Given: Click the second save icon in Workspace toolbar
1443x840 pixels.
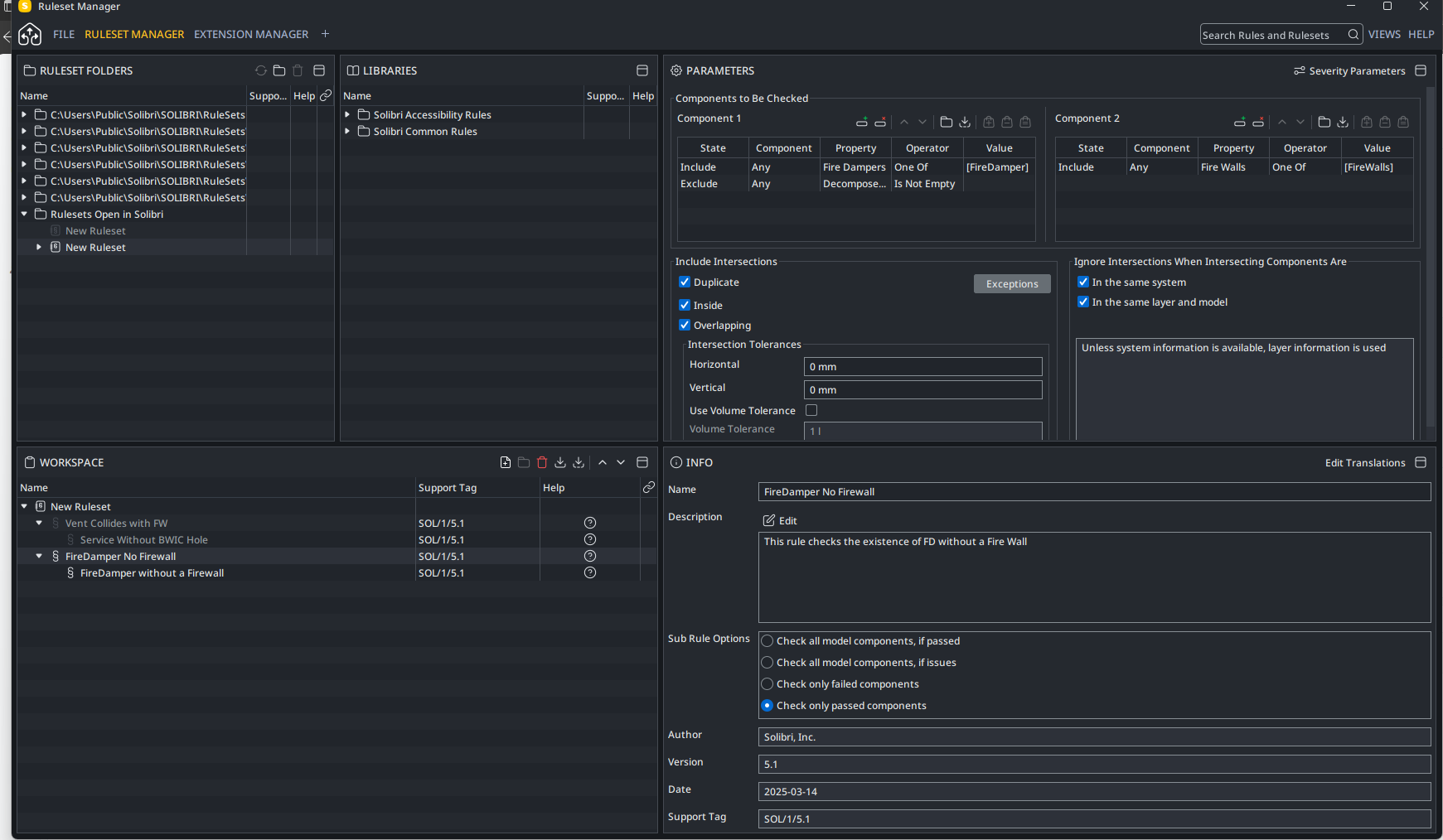Looking at the screenshot, I should [x=579, y=462].
